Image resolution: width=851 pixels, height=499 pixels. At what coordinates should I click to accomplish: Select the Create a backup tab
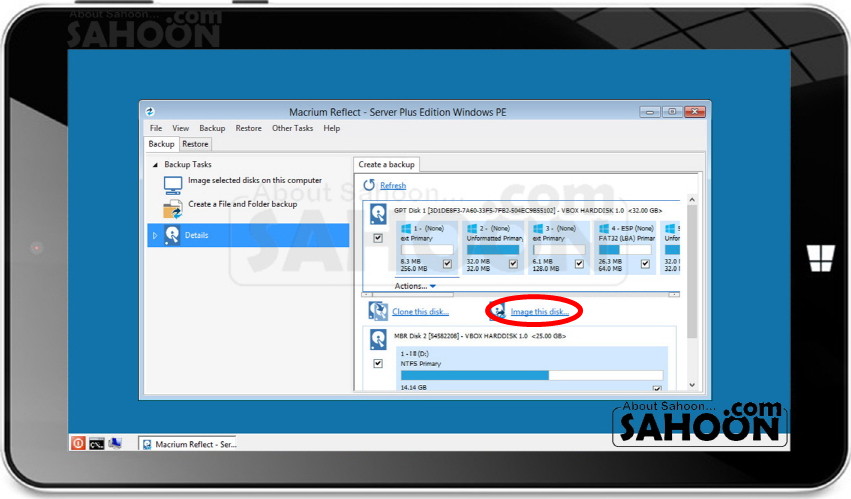pyautogui.click(x=386, y=164)
